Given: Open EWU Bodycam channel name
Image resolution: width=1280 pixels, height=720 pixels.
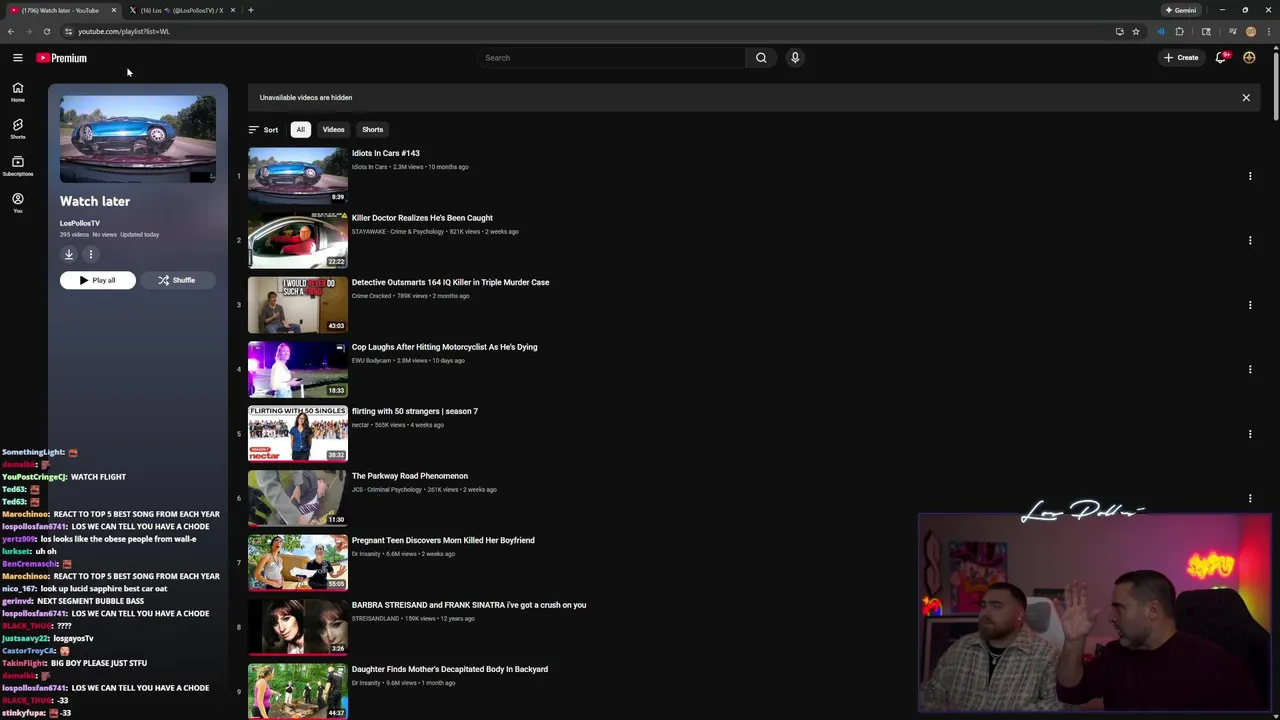Looking at the screenshot, I should (x=371, y=361).
